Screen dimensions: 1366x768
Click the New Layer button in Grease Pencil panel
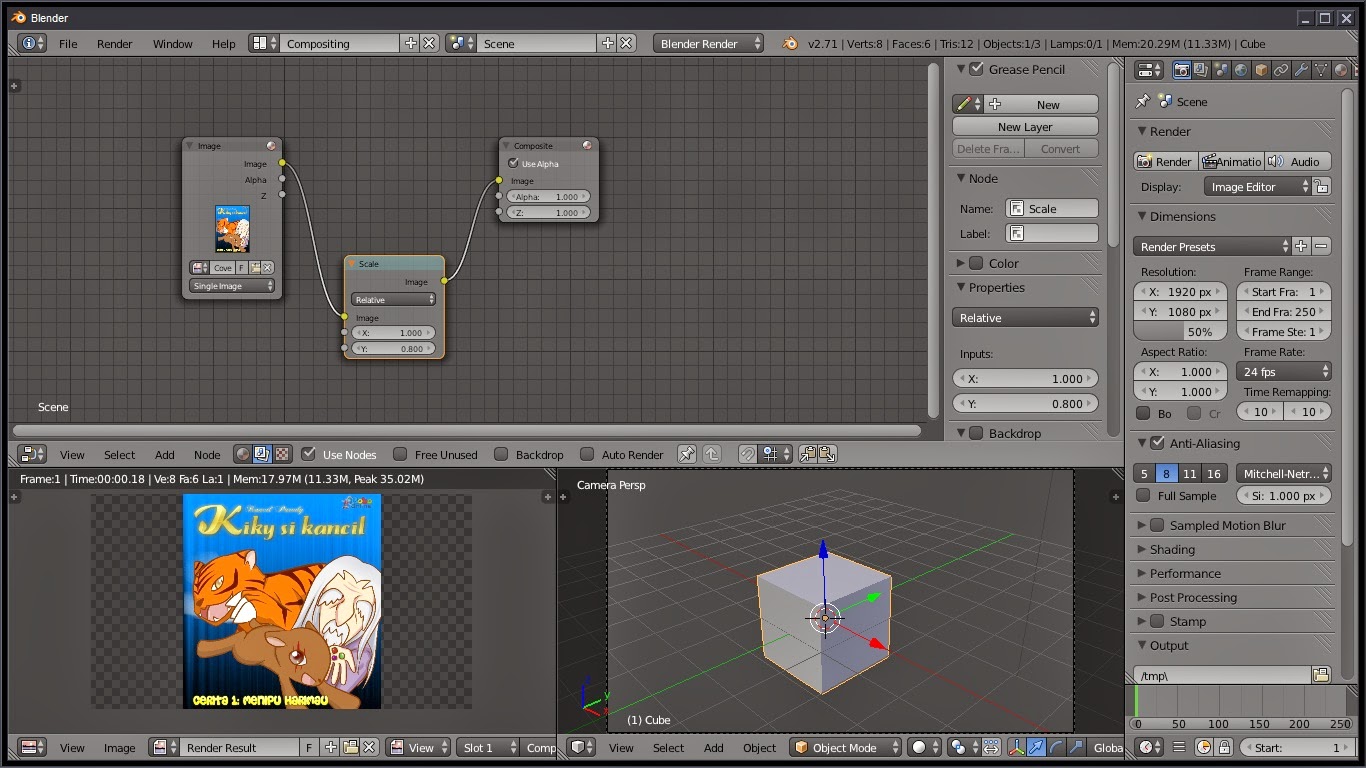coord(1024,126)
